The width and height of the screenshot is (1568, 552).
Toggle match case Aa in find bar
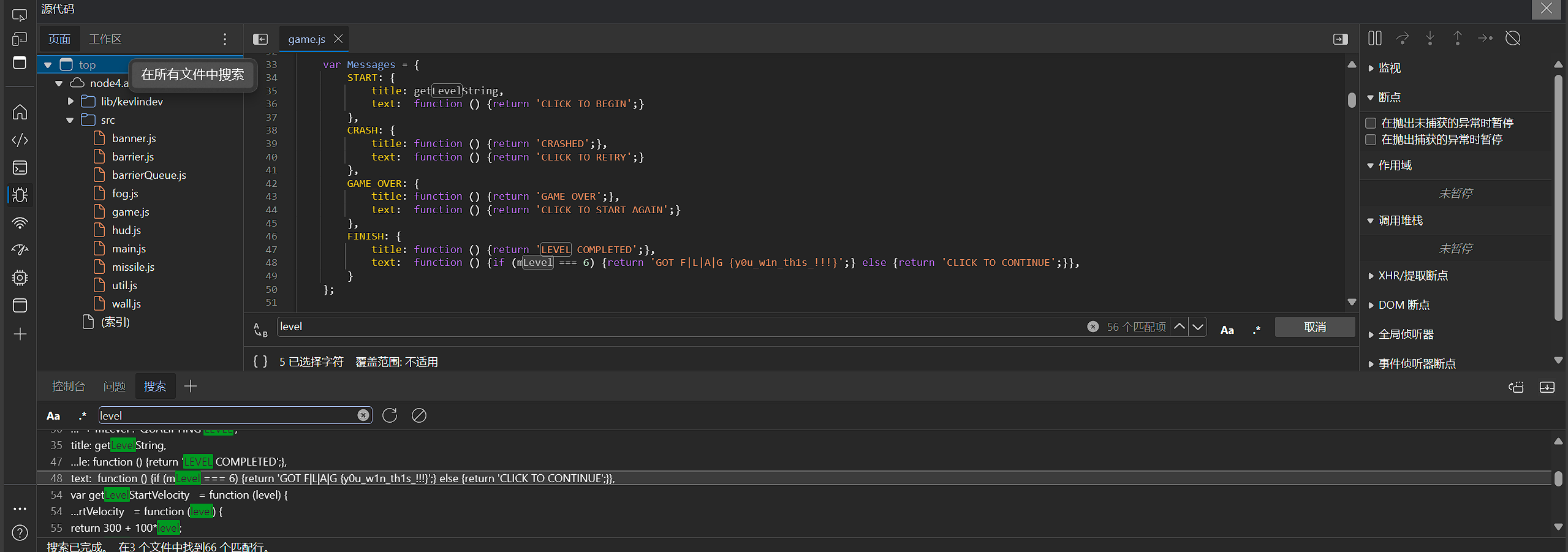[1227, 330]
